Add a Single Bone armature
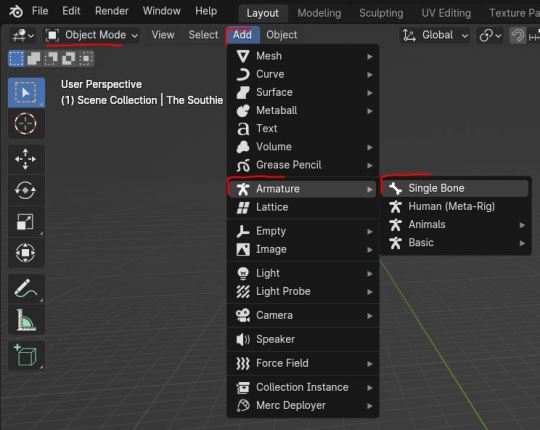The height and width of the screenshot is (430, 540). pos(455,188)
